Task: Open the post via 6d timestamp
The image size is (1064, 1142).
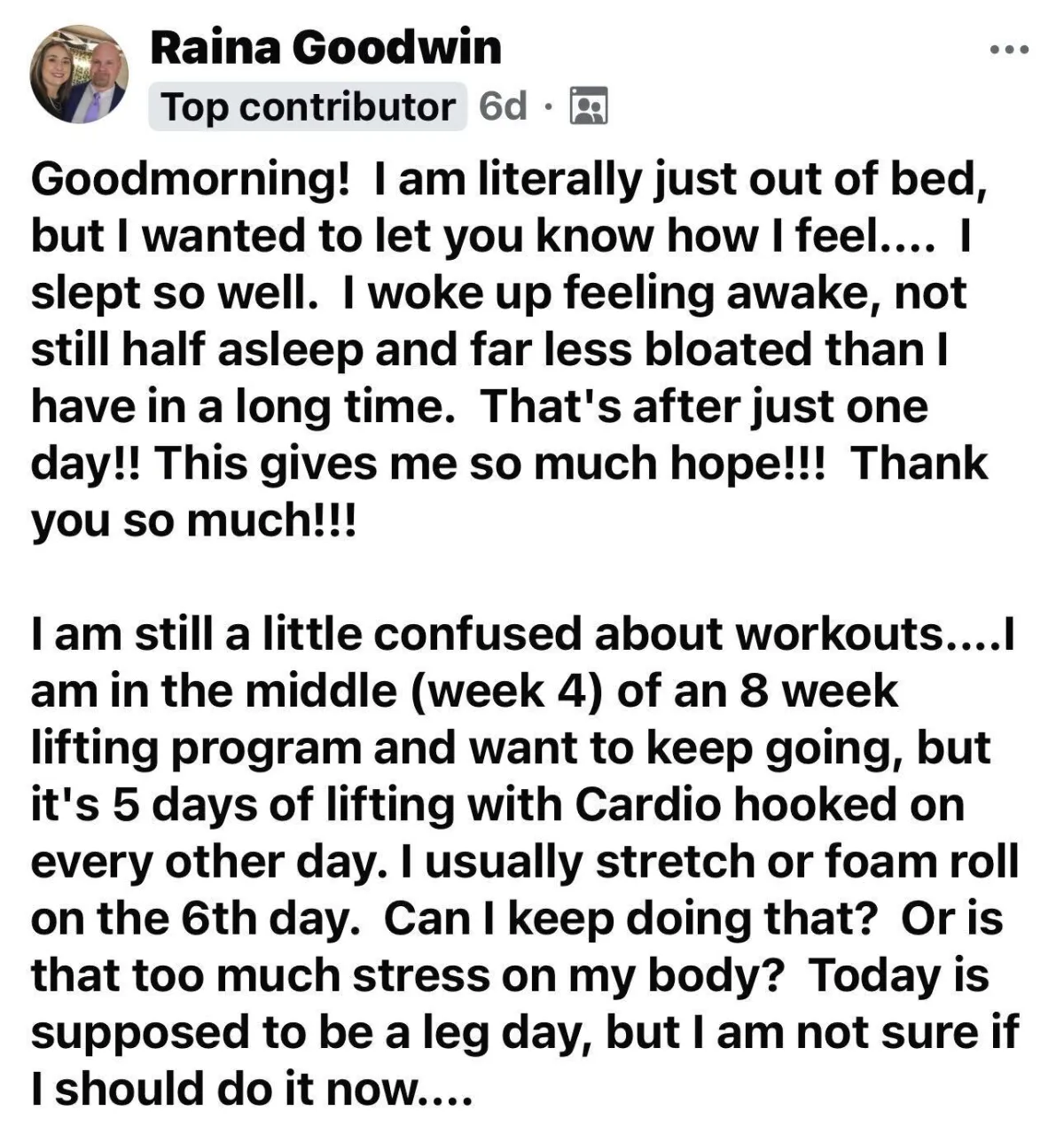Action: pos(503,107)
